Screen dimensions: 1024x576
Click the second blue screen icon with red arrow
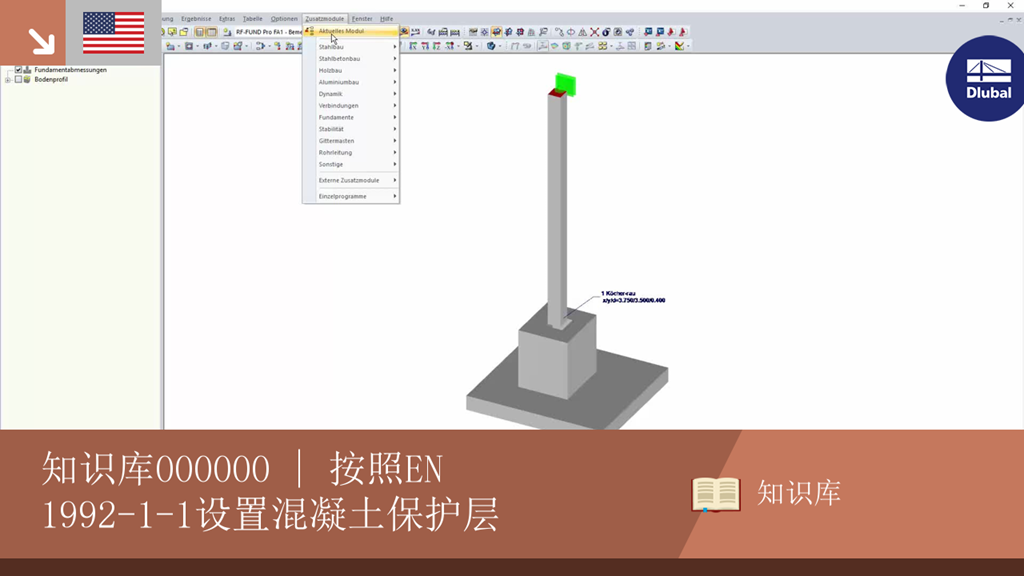tap(660, 32)
